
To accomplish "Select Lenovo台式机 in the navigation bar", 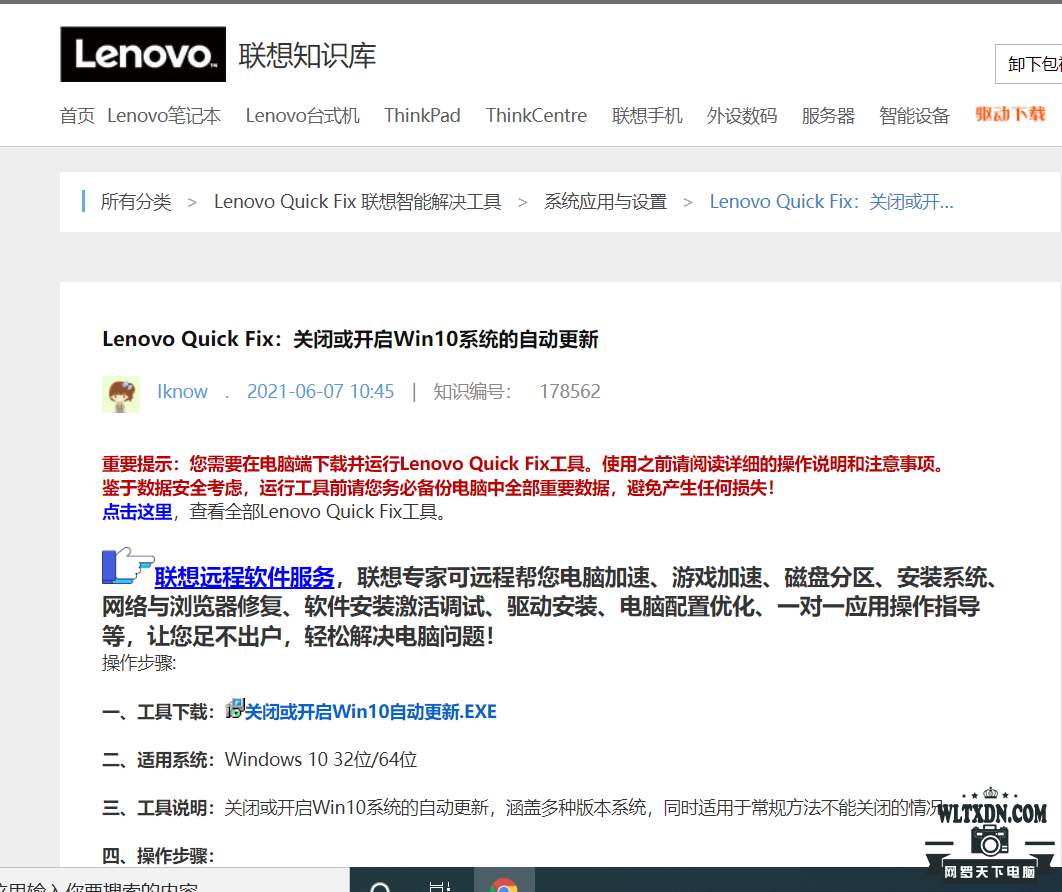I will pos(302,116).
